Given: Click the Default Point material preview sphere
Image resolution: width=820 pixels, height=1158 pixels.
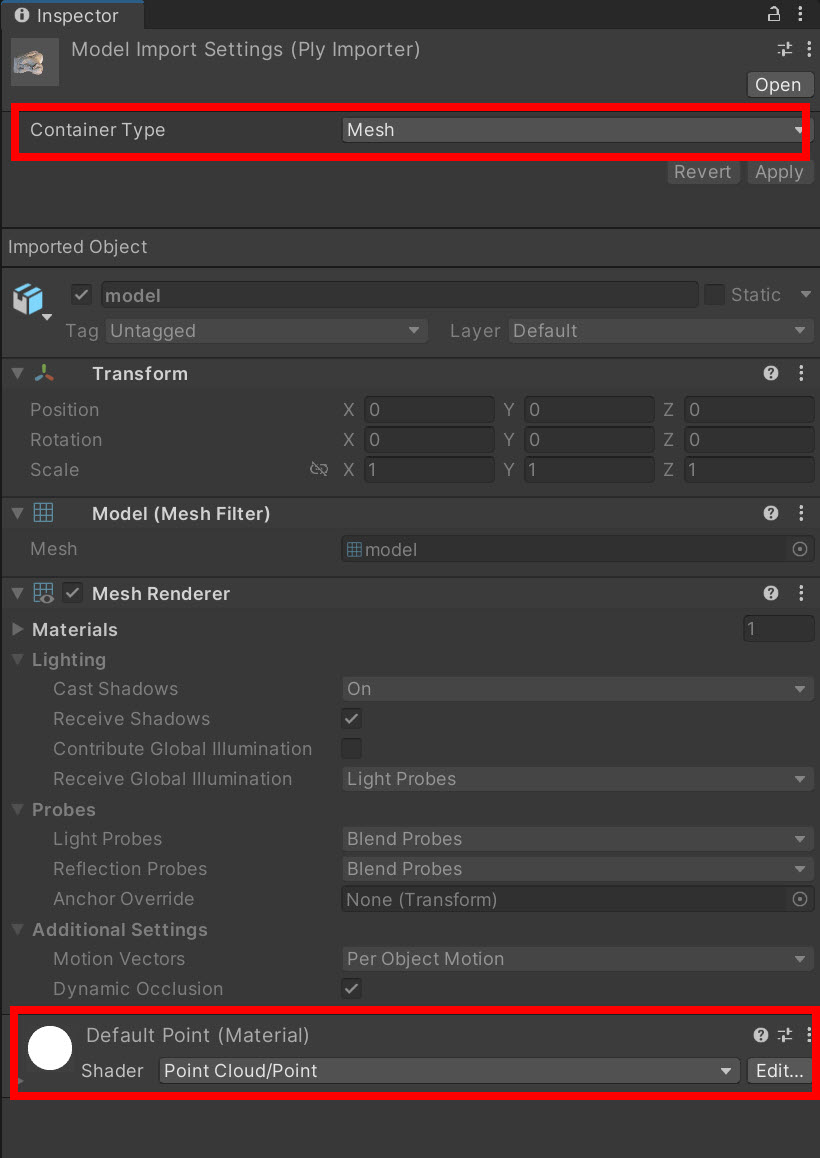Looking at the screenshot, I should pos(50,1047).
